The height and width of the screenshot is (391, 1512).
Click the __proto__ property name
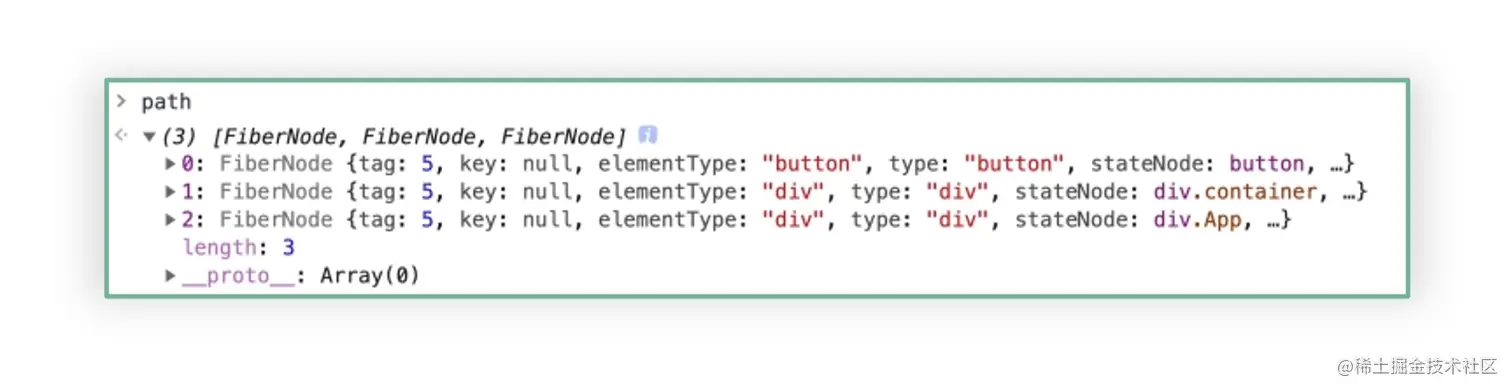[239, 275]
